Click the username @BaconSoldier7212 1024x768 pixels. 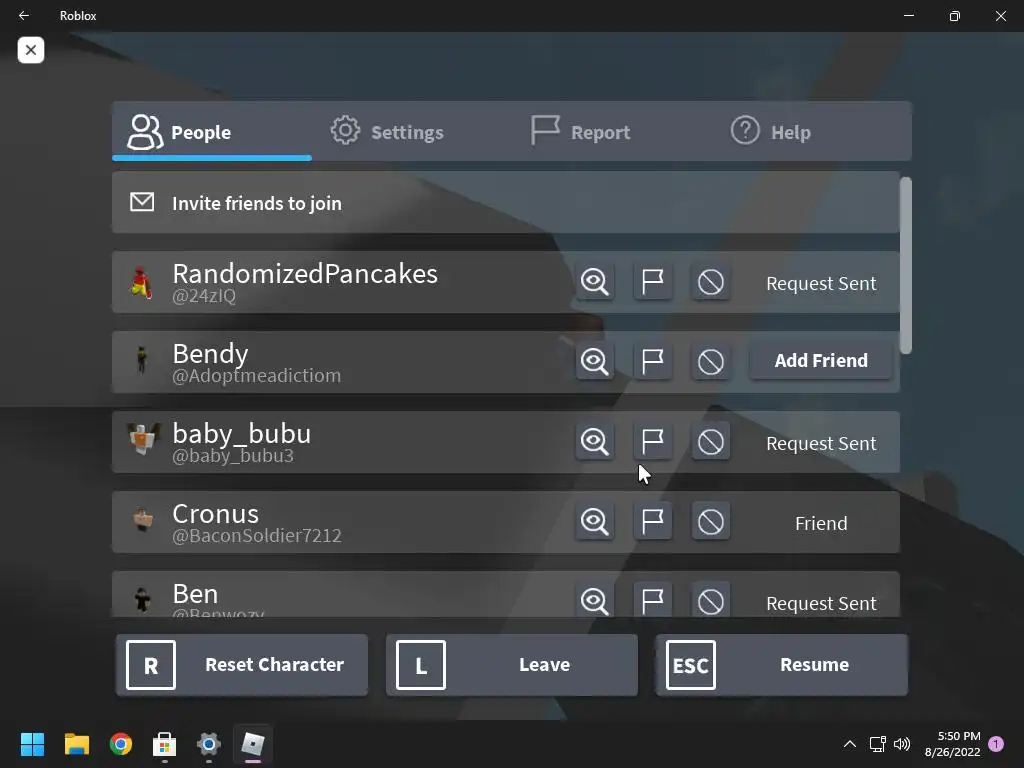click(x=257, y=536)
